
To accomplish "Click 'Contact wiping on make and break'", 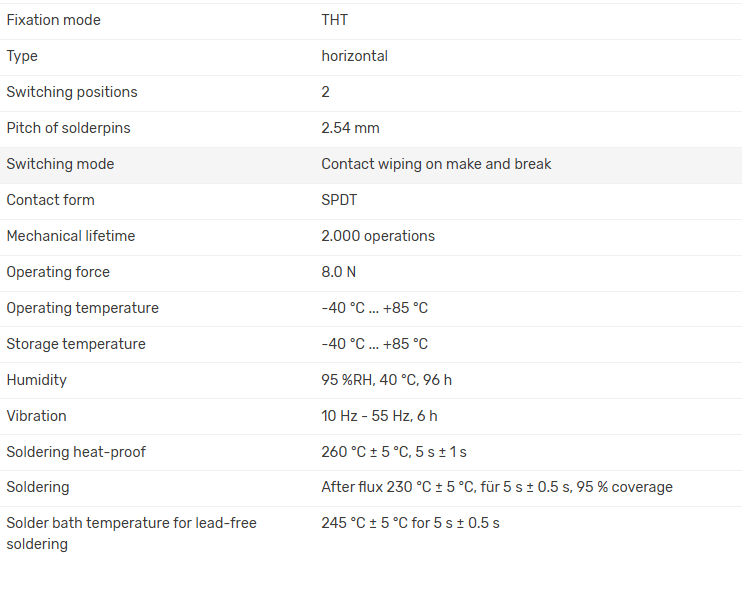I will [436, 164].
